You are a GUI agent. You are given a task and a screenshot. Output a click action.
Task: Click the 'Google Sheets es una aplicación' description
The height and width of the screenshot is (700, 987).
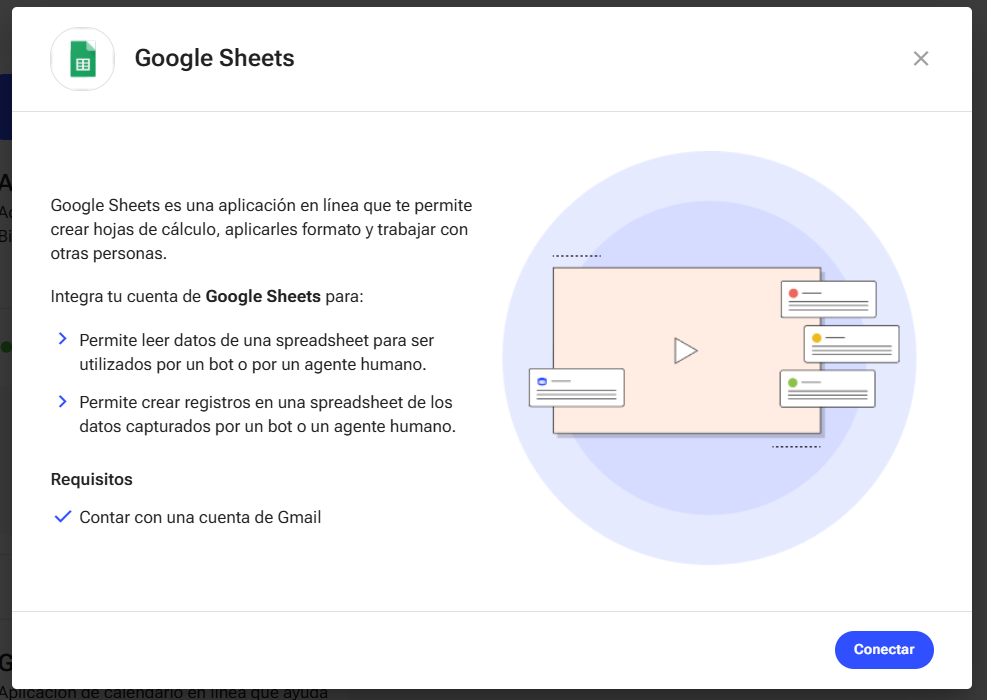pyautogui.click(x=261, y=229)
